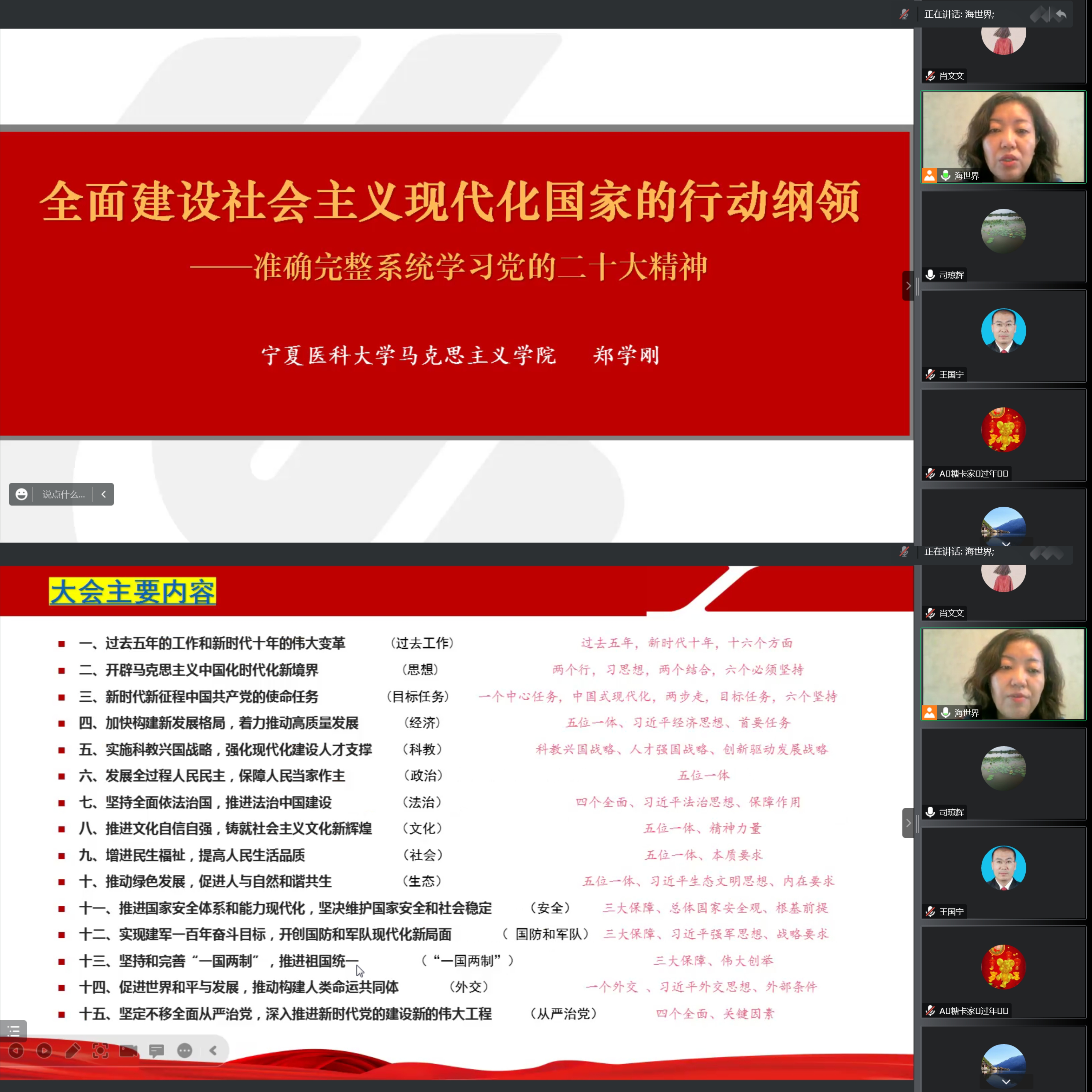Toggle 司琼辉's microphone in upper participant list
1092x1092 pixels.
point(930,275)
